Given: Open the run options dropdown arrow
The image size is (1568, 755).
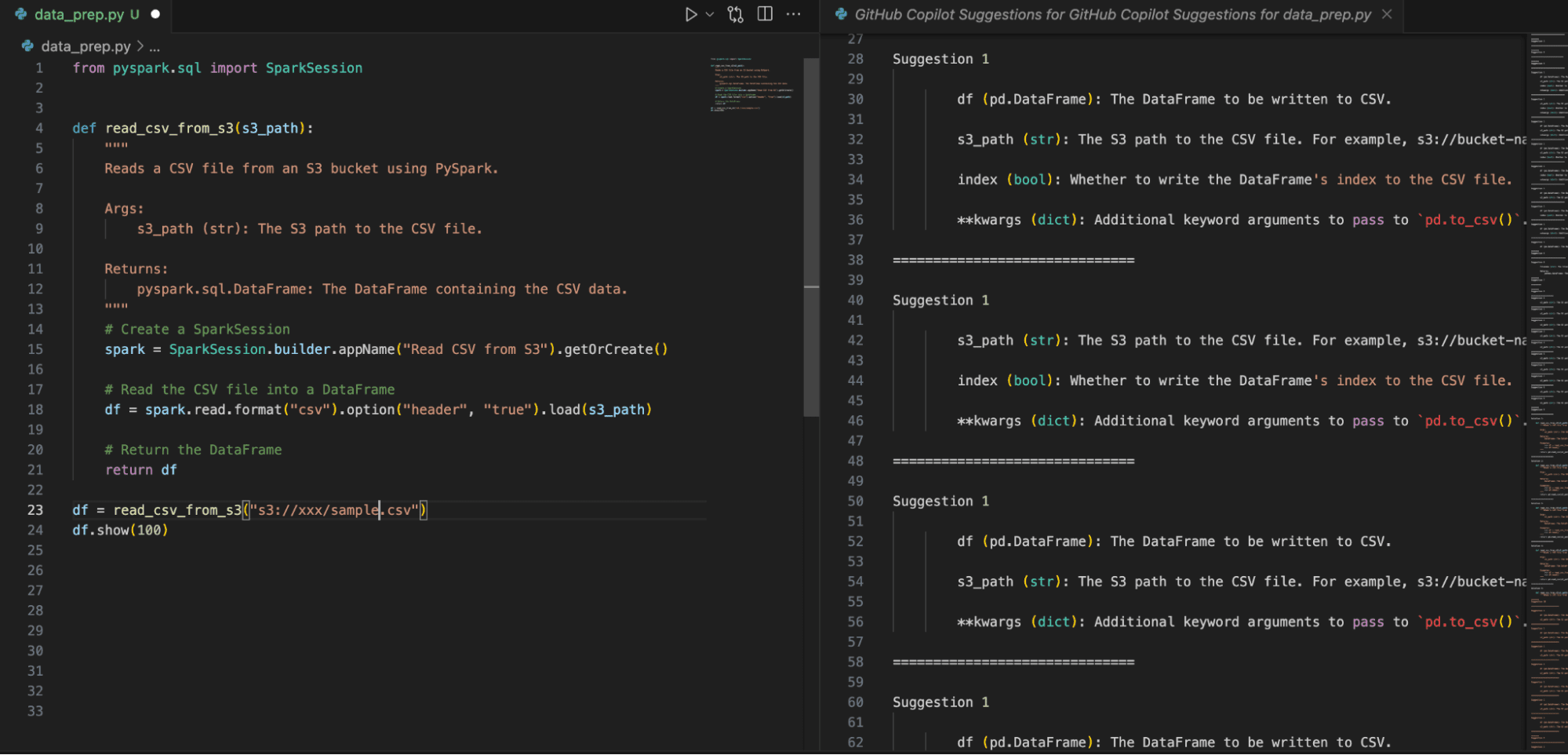Looking at the screenshot, I should 710,14.
